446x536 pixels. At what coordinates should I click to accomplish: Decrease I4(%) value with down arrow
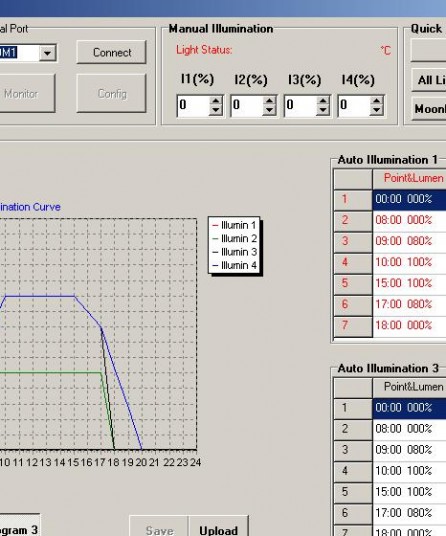coord(376,110)
